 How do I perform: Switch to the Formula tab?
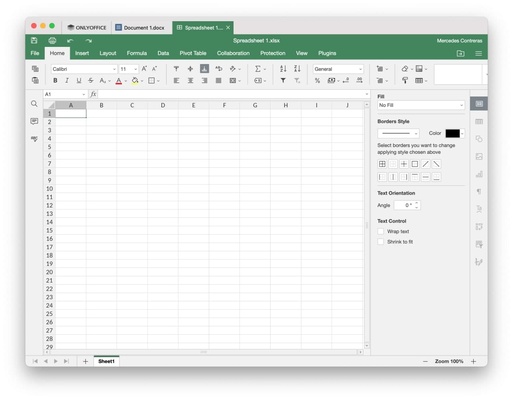click(x=137, y=53)
